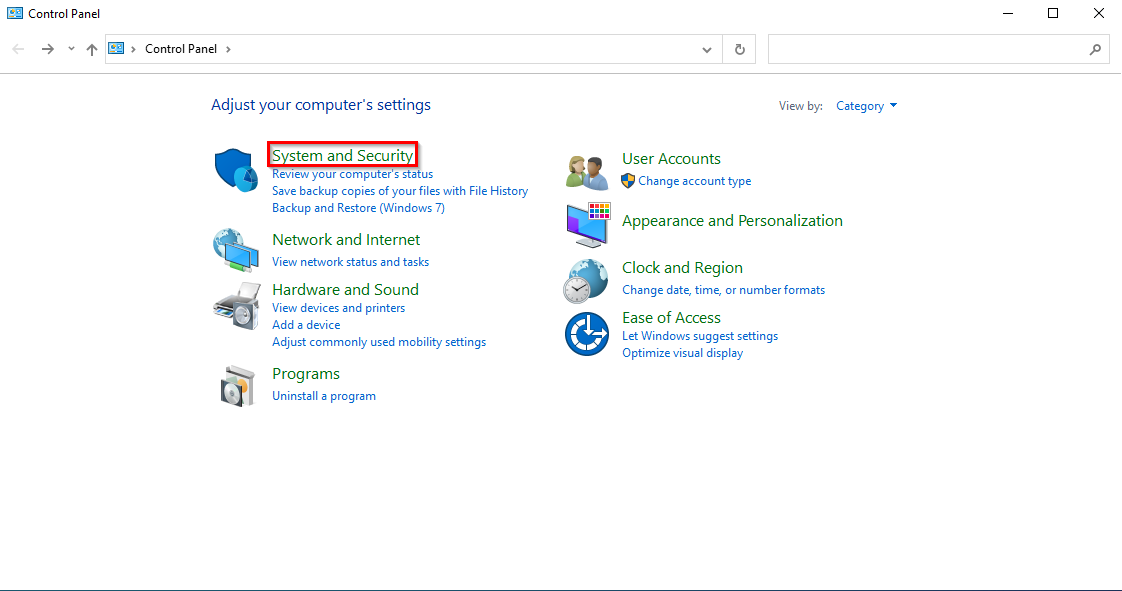Click Change date, time, or number formats
Image resolution: width=1122 pixels, height=591 pixels.
click(723, 290)
